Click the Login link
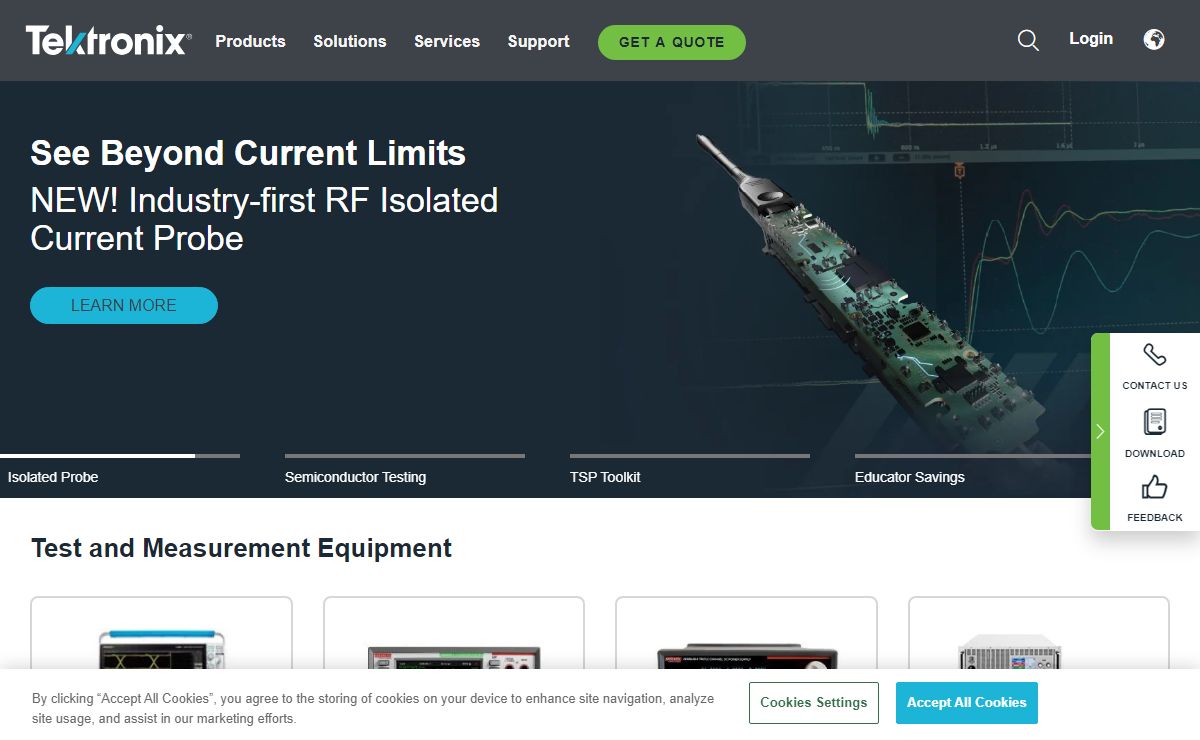The height and width of the screenshot is (740, 1200). coord(1090,39)
